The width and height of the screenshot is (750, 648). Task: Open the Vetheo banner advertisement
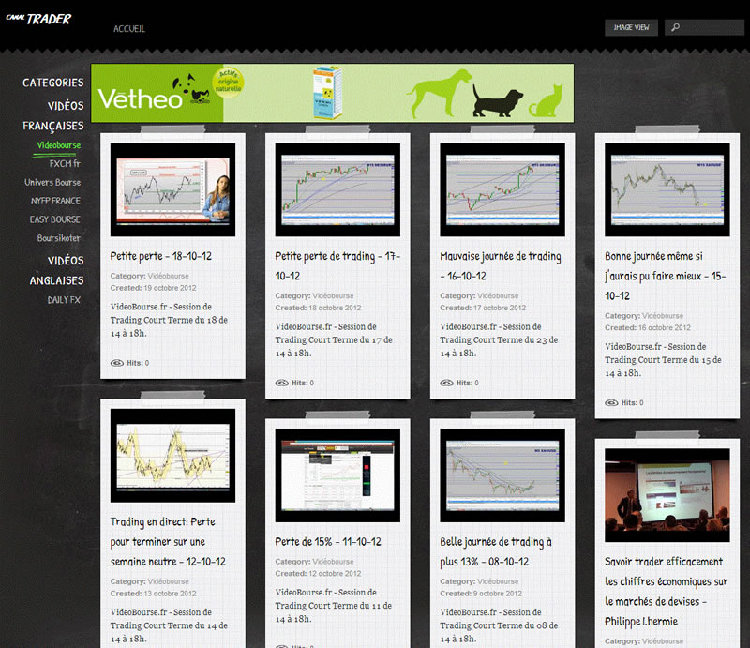tap(332, 94)
